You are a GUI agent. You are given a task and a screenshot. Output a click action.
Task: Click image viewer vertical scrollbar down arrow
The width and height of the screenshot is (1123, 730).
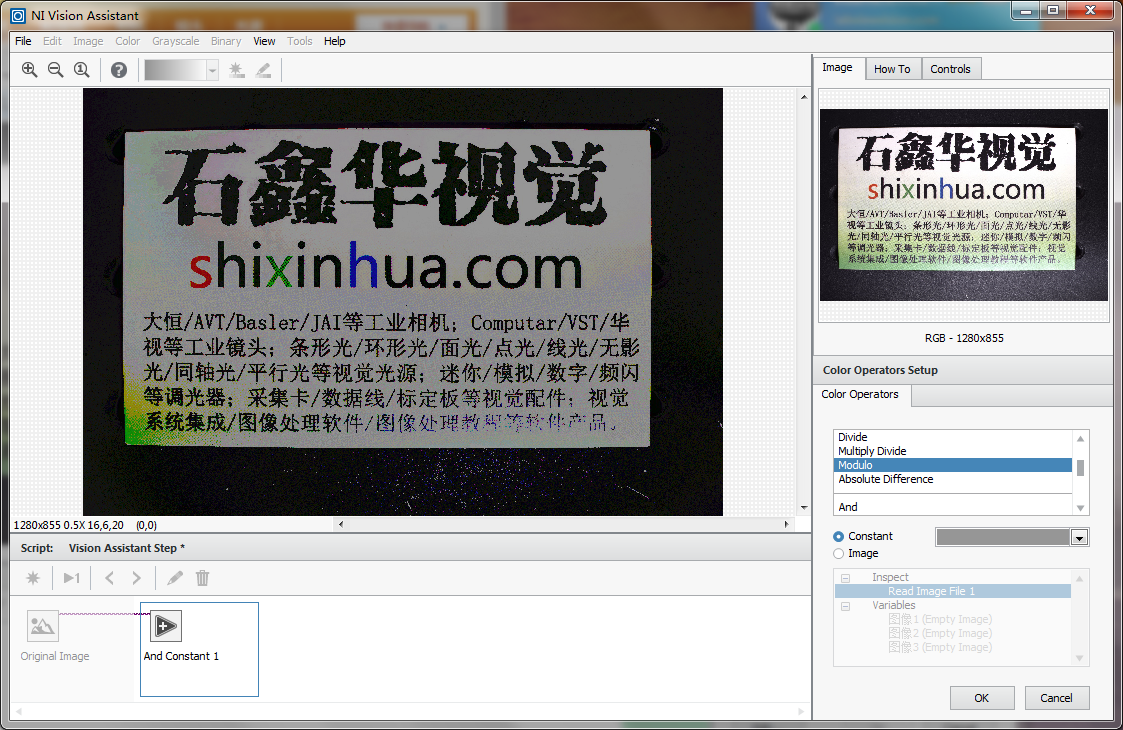(x=804, y=507)
